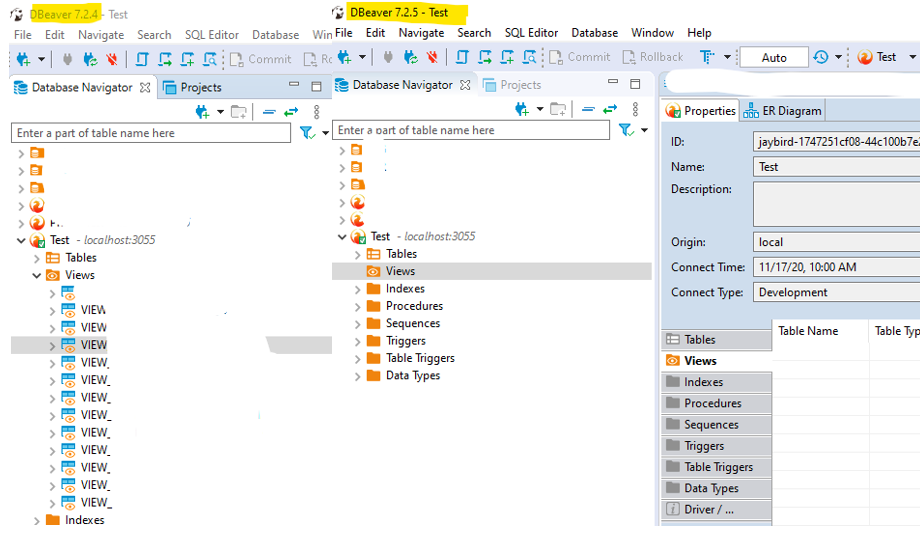Click table name filter field in 7.2.5 navigator
920x537 pixels.
coord(471,130)
